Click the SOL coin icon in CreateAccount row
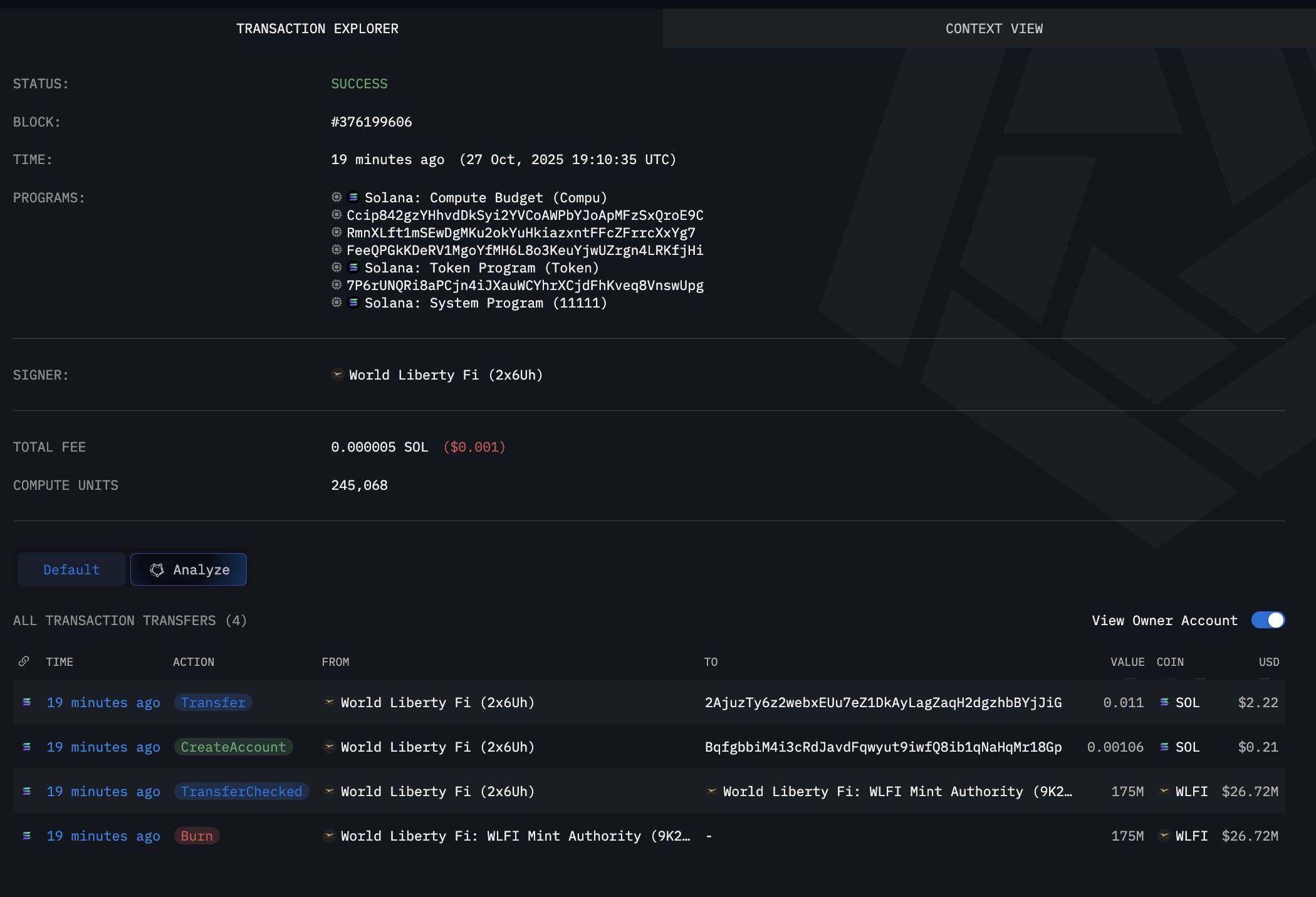The image size is (1316, 897). (x=1164, y=747)
